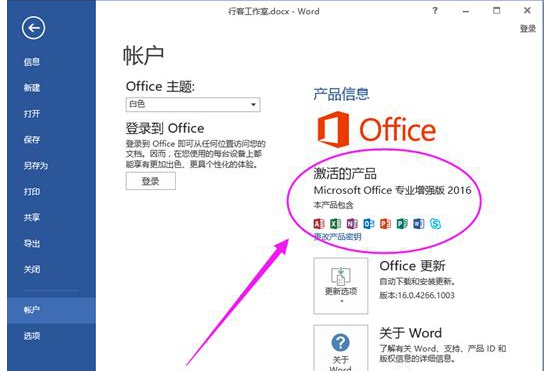
Task: Close the Word window
Action: coord(527,11)
